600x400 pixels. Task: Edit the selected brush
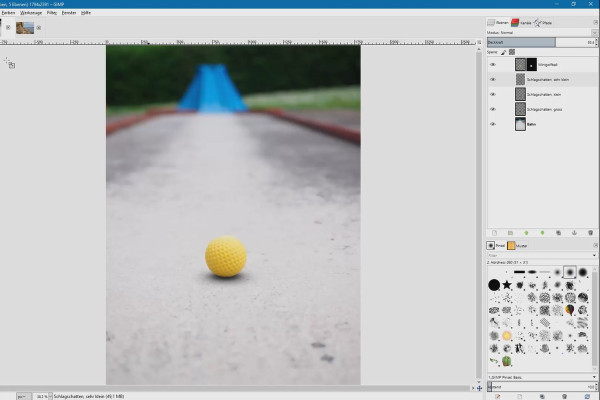tap(497, 397)
